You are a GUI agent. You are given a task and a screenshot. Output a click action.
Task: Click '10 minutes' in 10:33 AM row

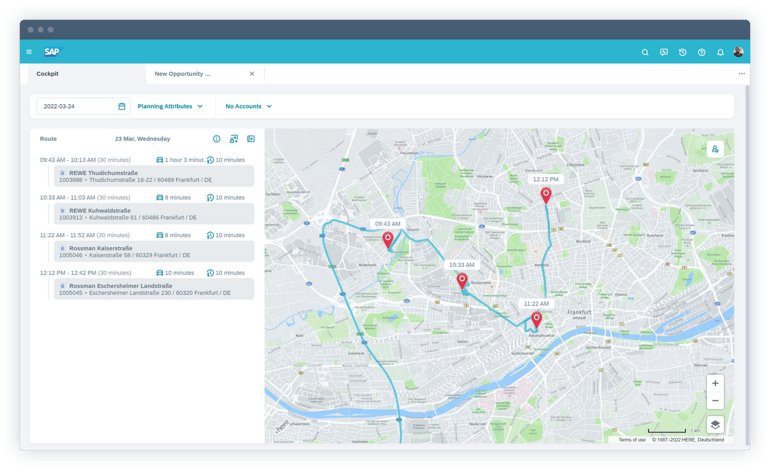230,197
